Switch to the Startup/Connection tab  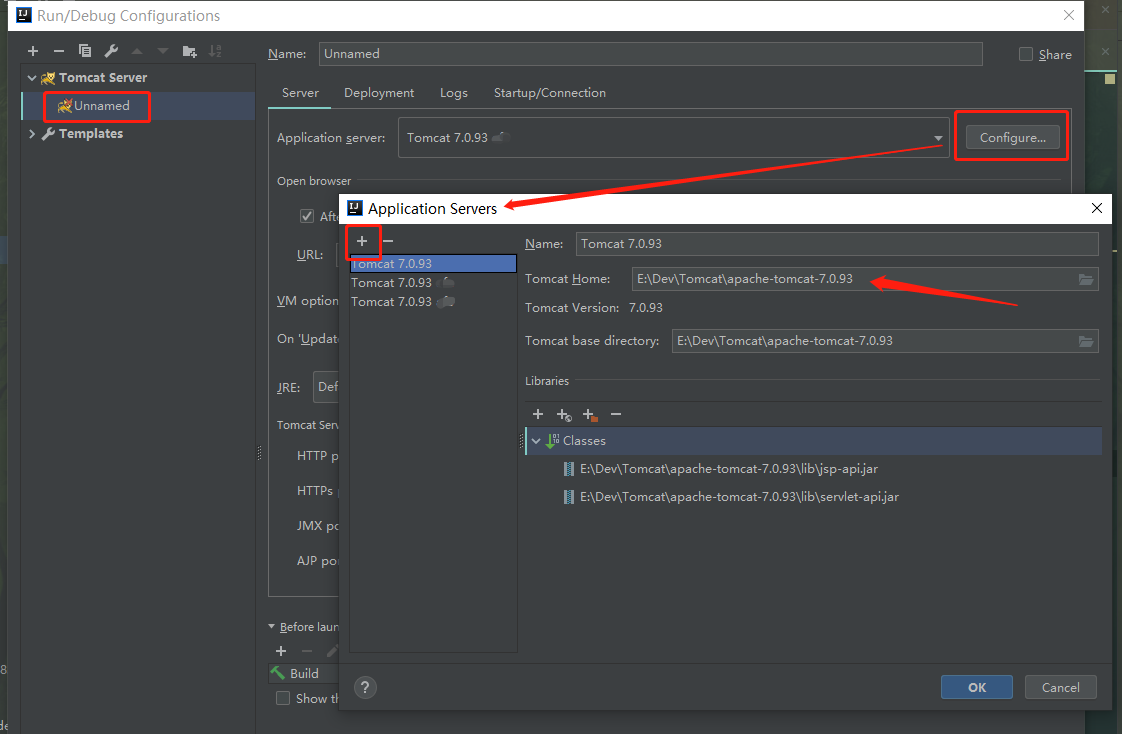pyautogui.click(x=550, y=93)
